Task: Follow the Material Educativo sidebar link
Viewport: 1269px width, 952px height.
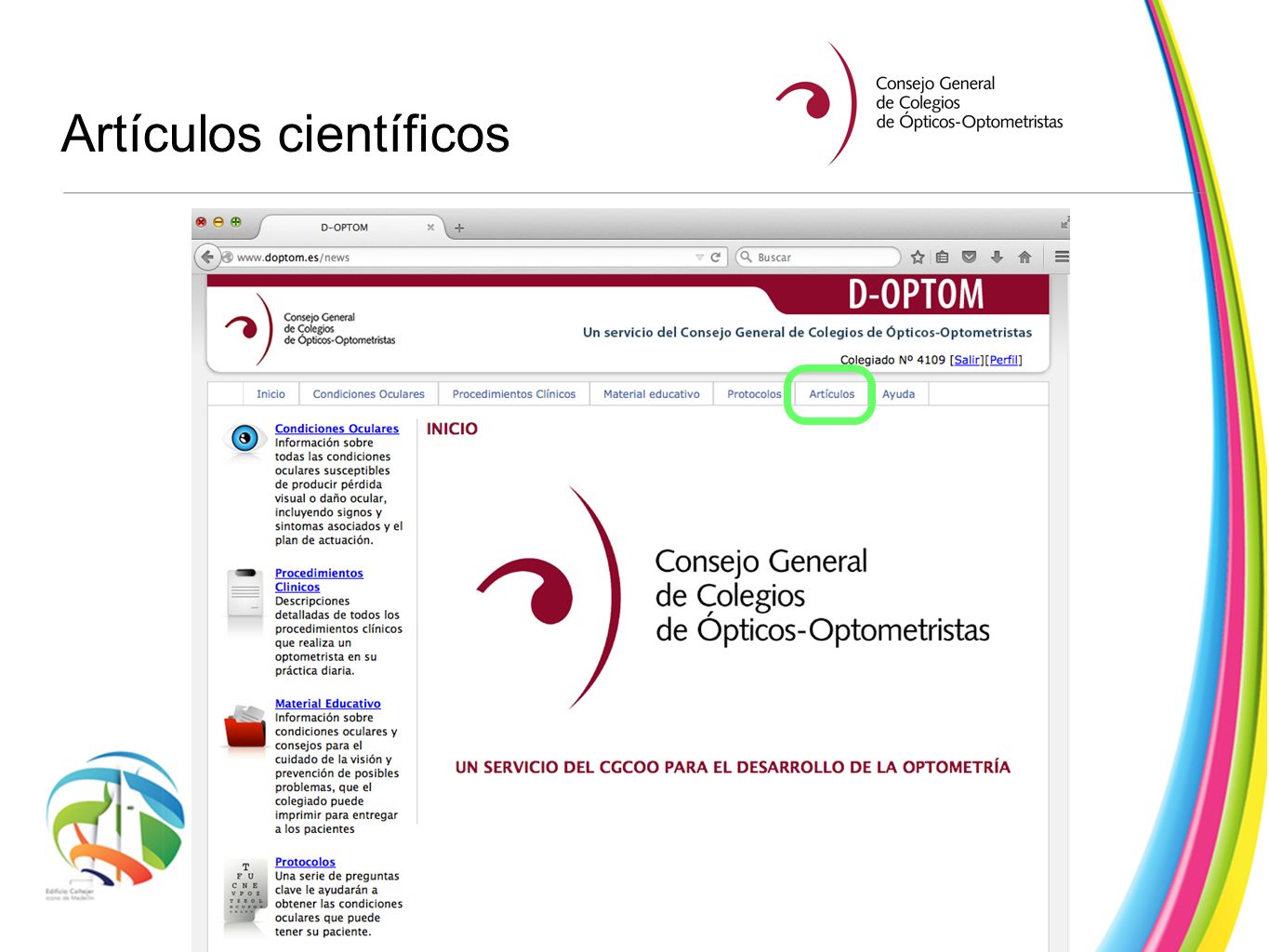Action: tap(327, 704)
